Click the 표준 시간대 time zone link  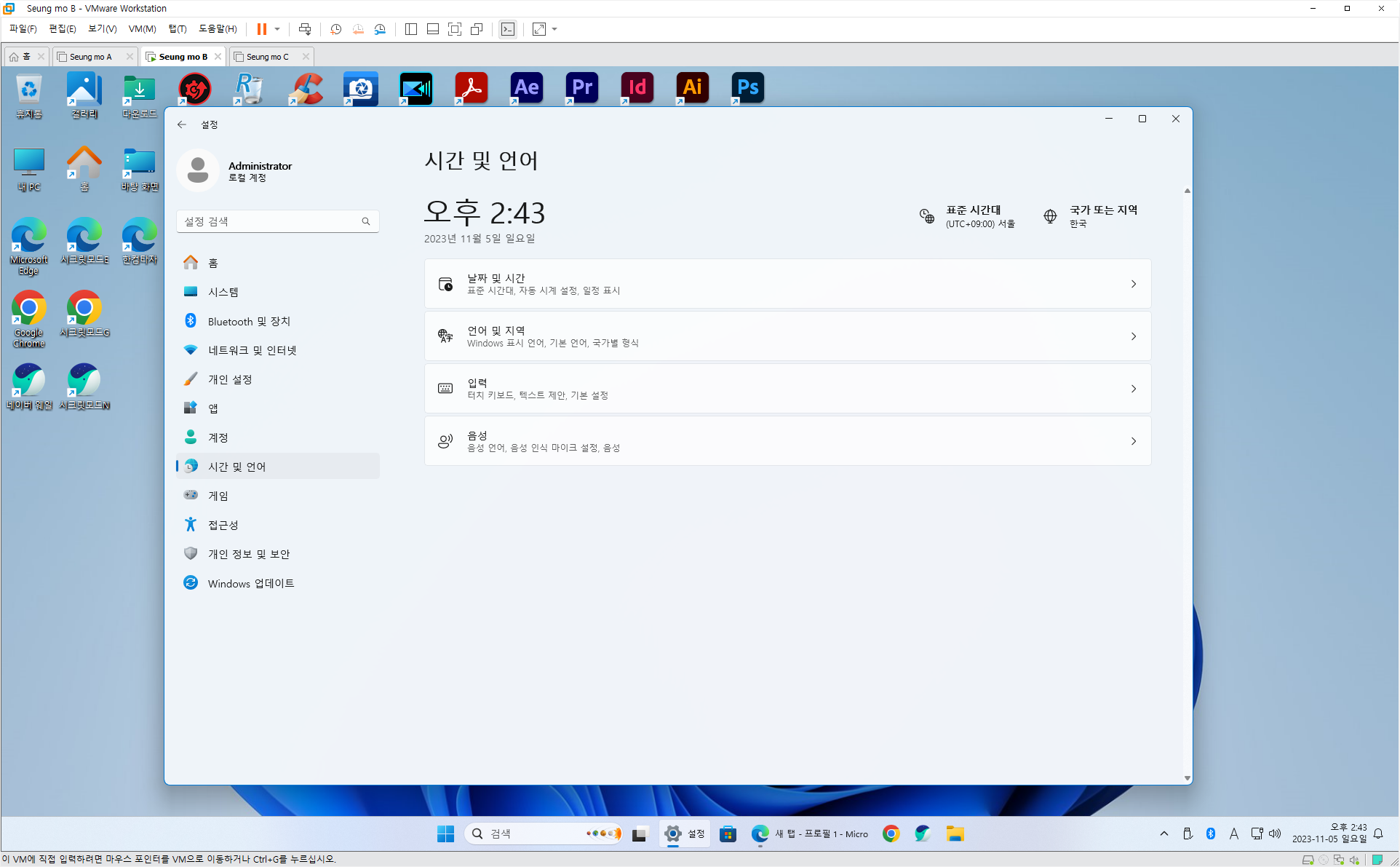(x=973, y=216)
